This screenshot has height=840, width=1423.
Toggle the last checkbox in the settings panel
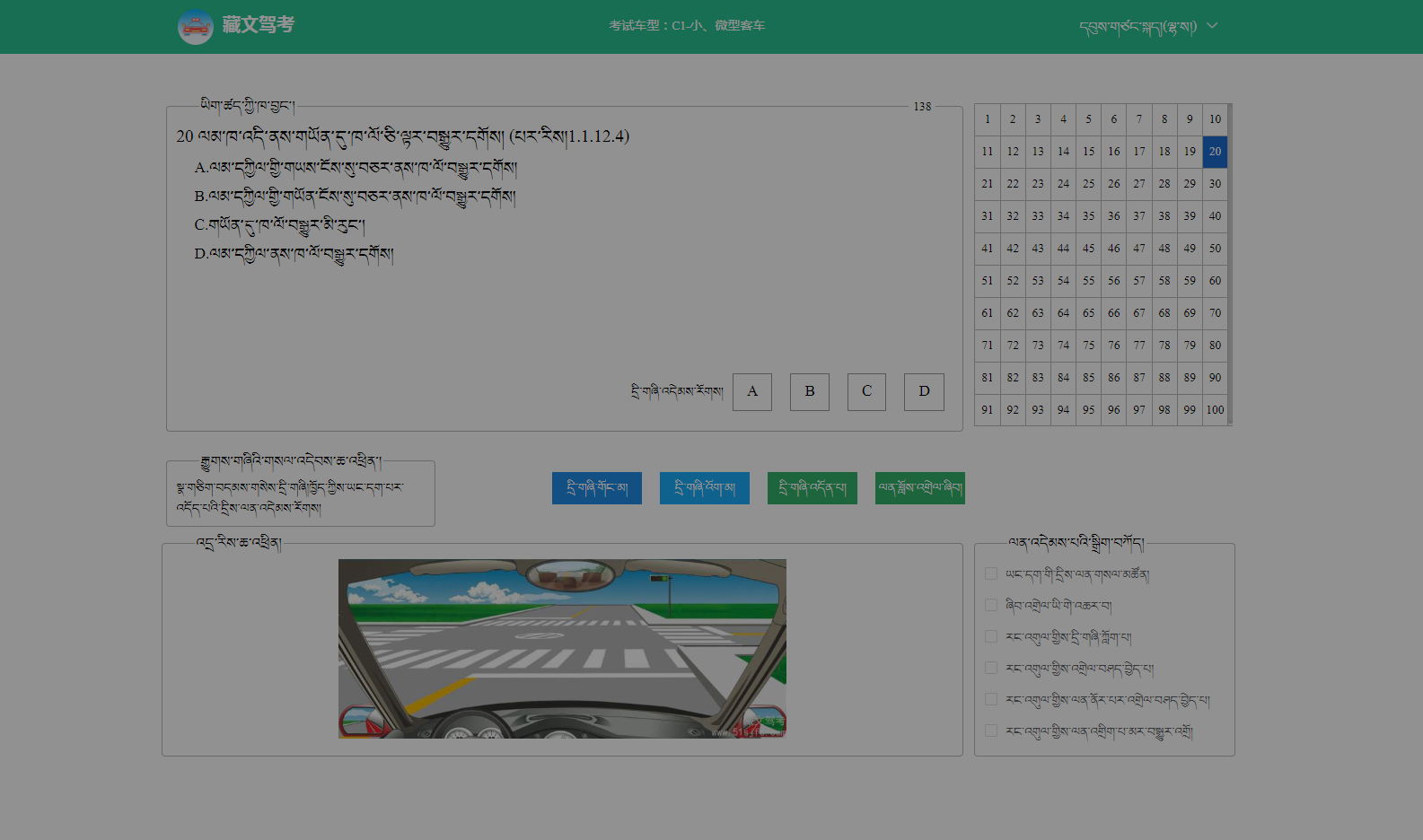[x=991, y=731]
